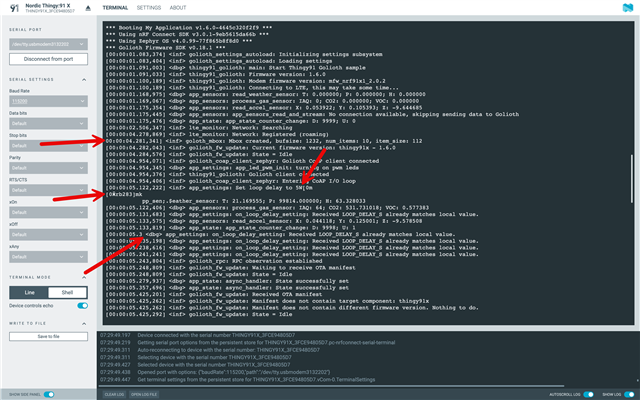The height and width of the screenshot is (400, 640).
Task: Open the RTS/CTS dropdown
Action: click(48, 190)
